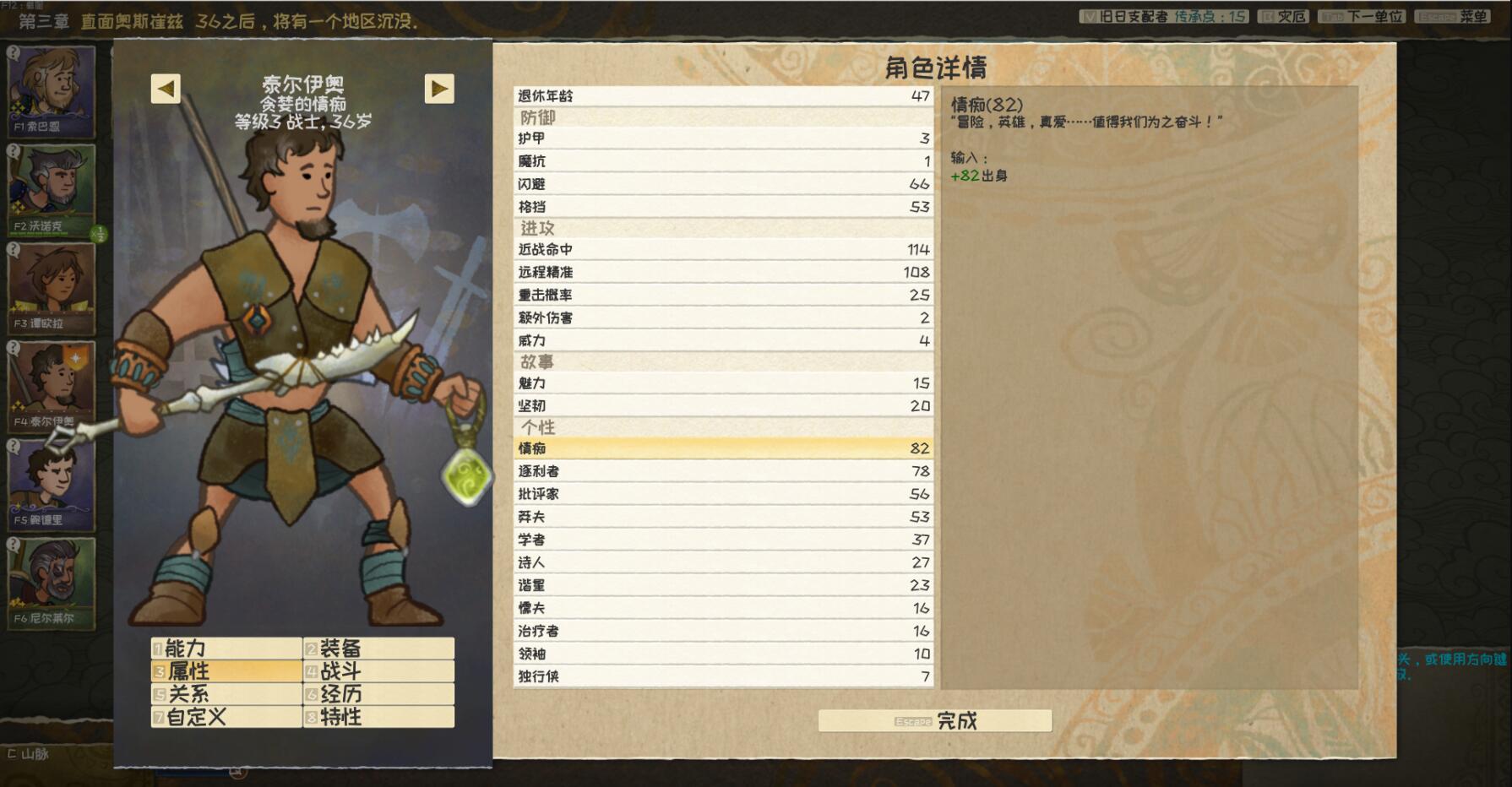
Task: Open the 特性 tab
Action: (378, 717)
